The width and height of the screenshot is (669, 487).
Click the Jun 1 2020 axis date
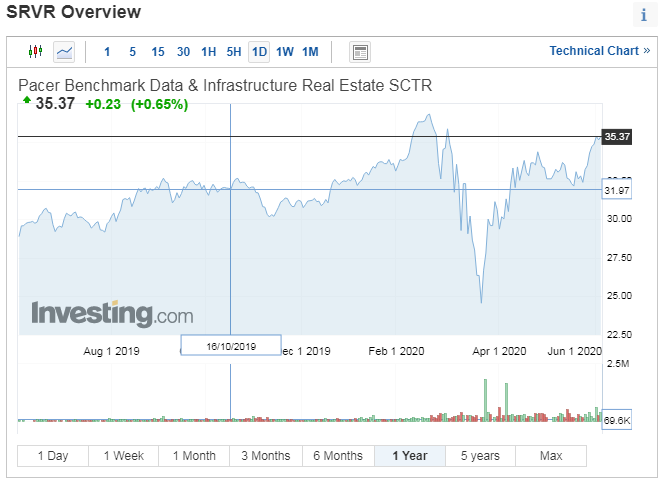tap(574, 351)
